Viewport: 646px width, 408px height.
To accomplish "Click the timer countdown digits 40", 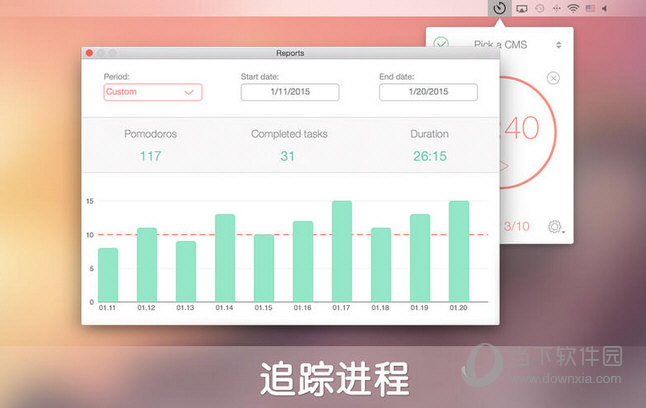I will pos(521,128).
